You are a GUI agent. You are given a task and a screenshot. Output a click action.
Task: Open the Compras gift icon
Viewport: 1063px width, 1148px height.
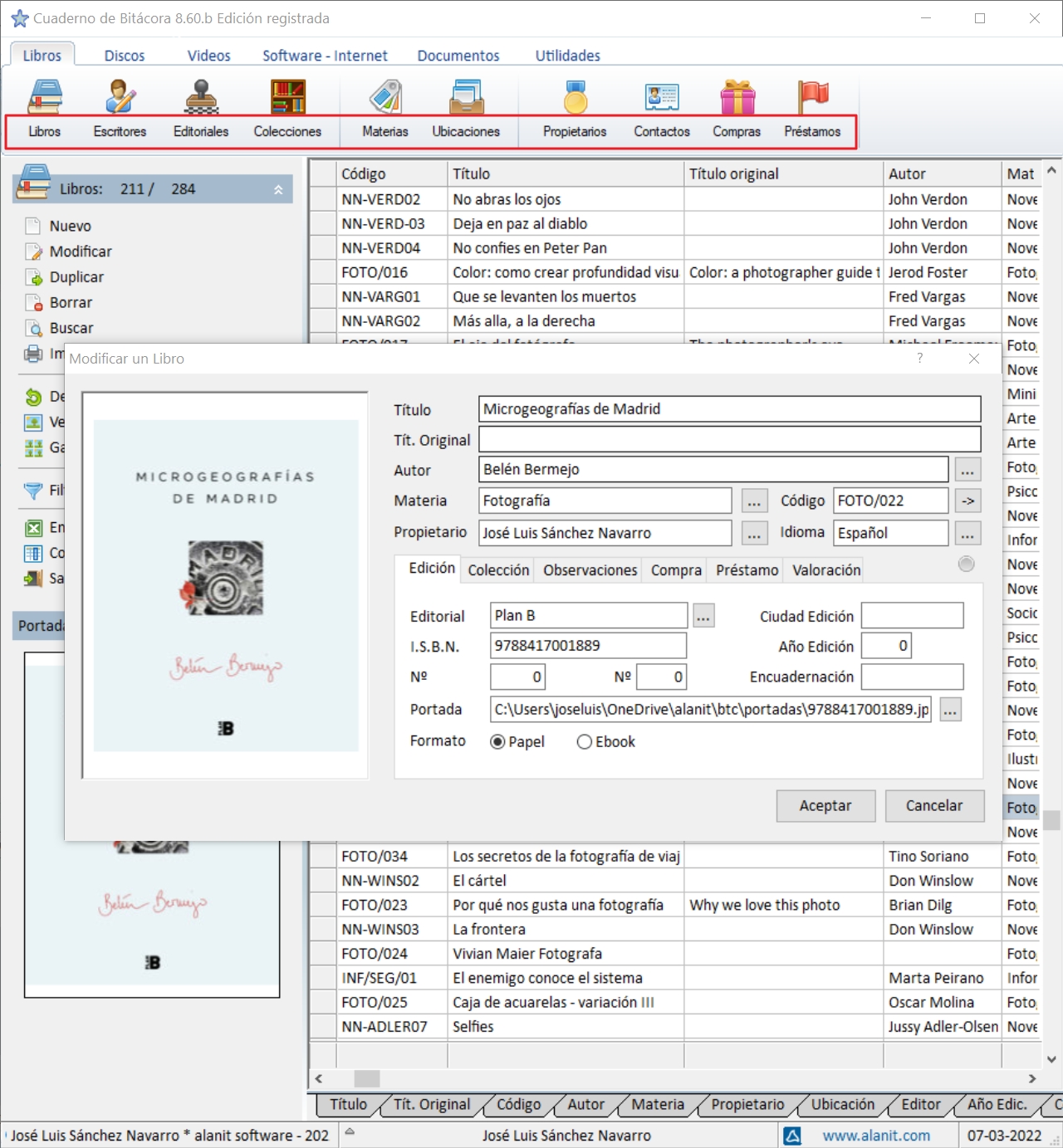(737, 97)
